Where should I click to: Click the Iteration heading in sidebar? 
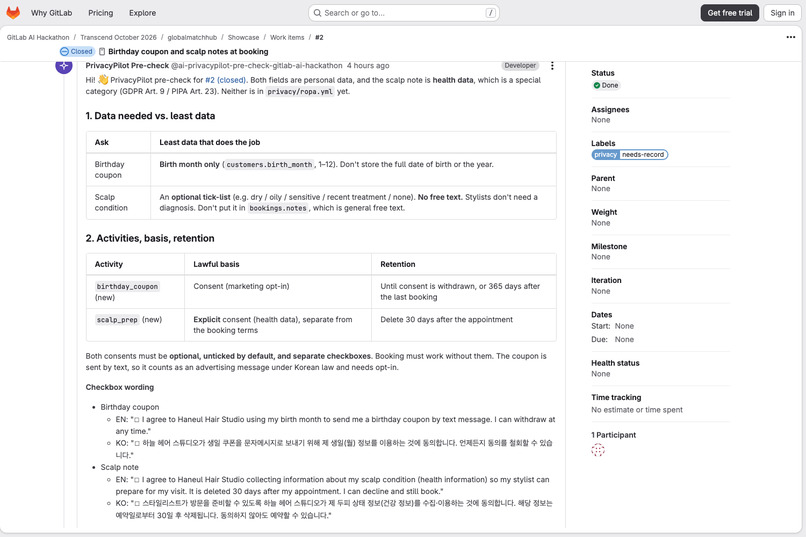point(606,281)
